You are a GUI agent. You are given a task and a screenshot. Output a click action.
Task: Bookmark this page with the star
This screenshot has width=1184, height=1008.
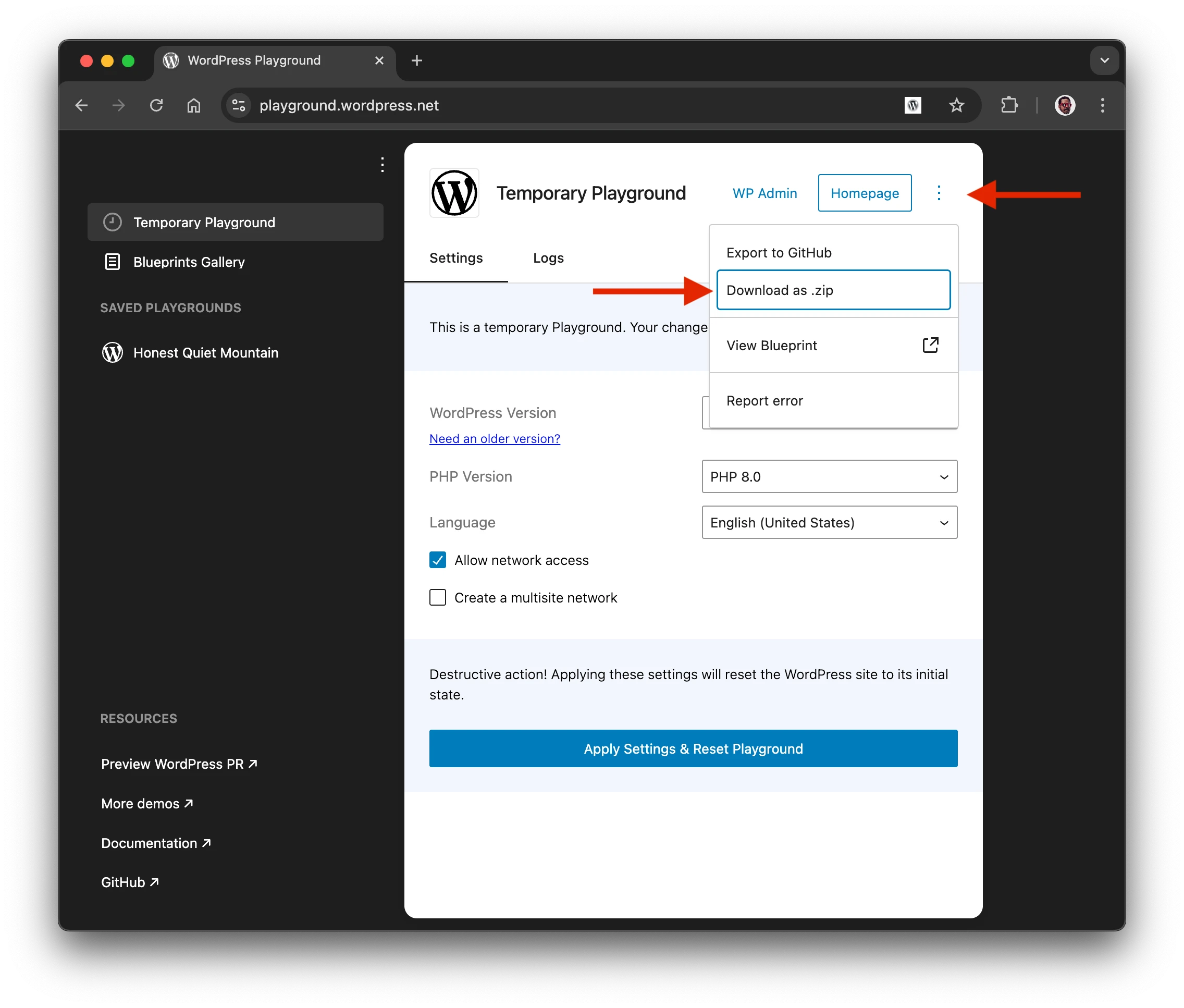tap(957, 105)
